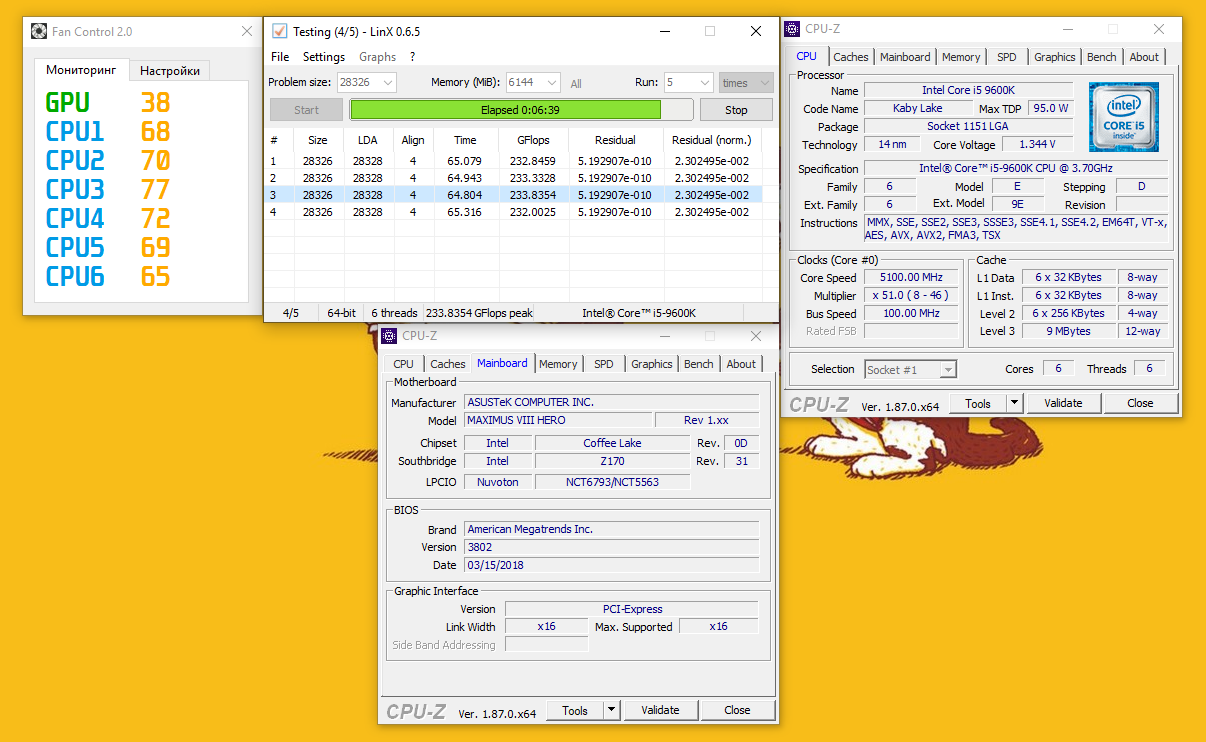The image size is (1206, 742).
Task: Click the Intel Core i5 logo badge
Action: (x=1124, y=117)
